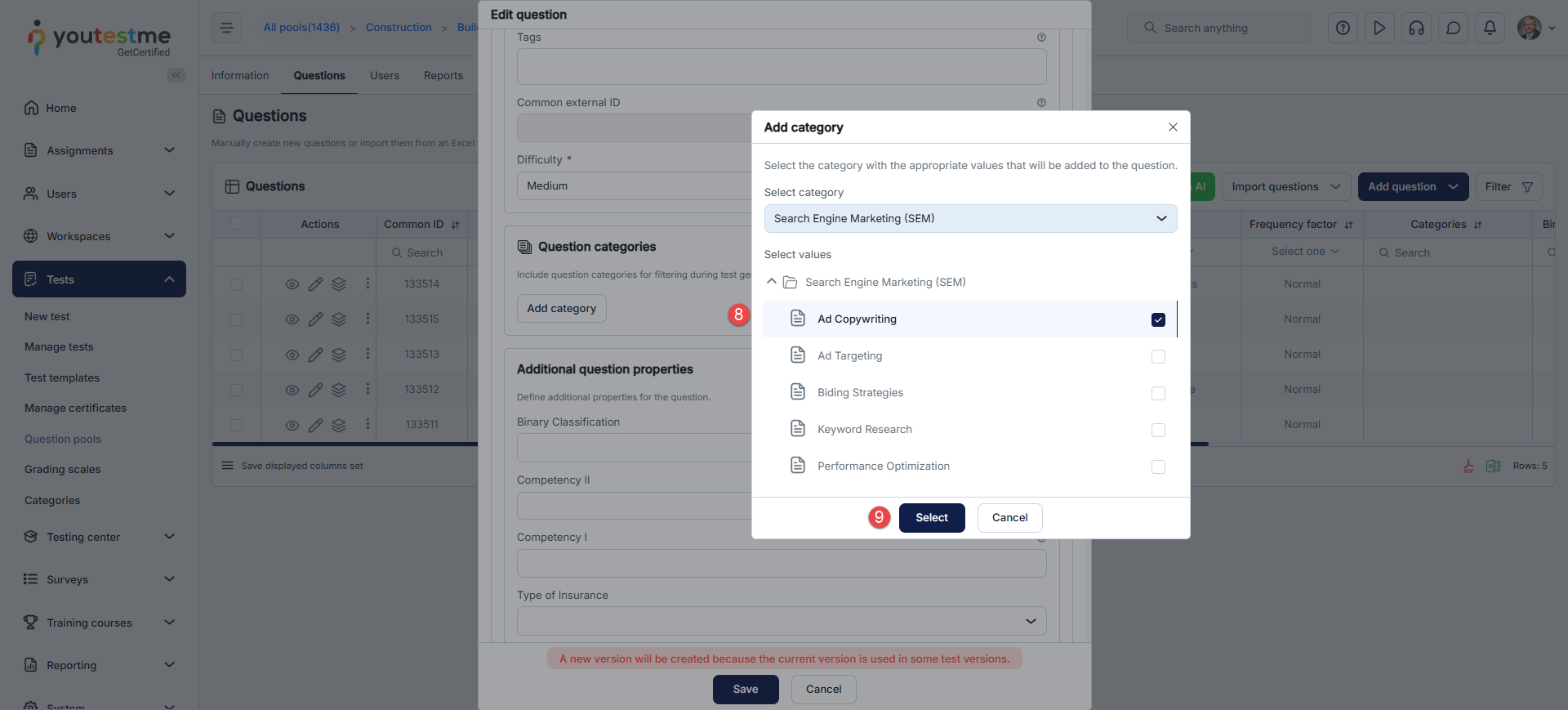
Task: Open Grading scales in sidebar
Action: 63,469
